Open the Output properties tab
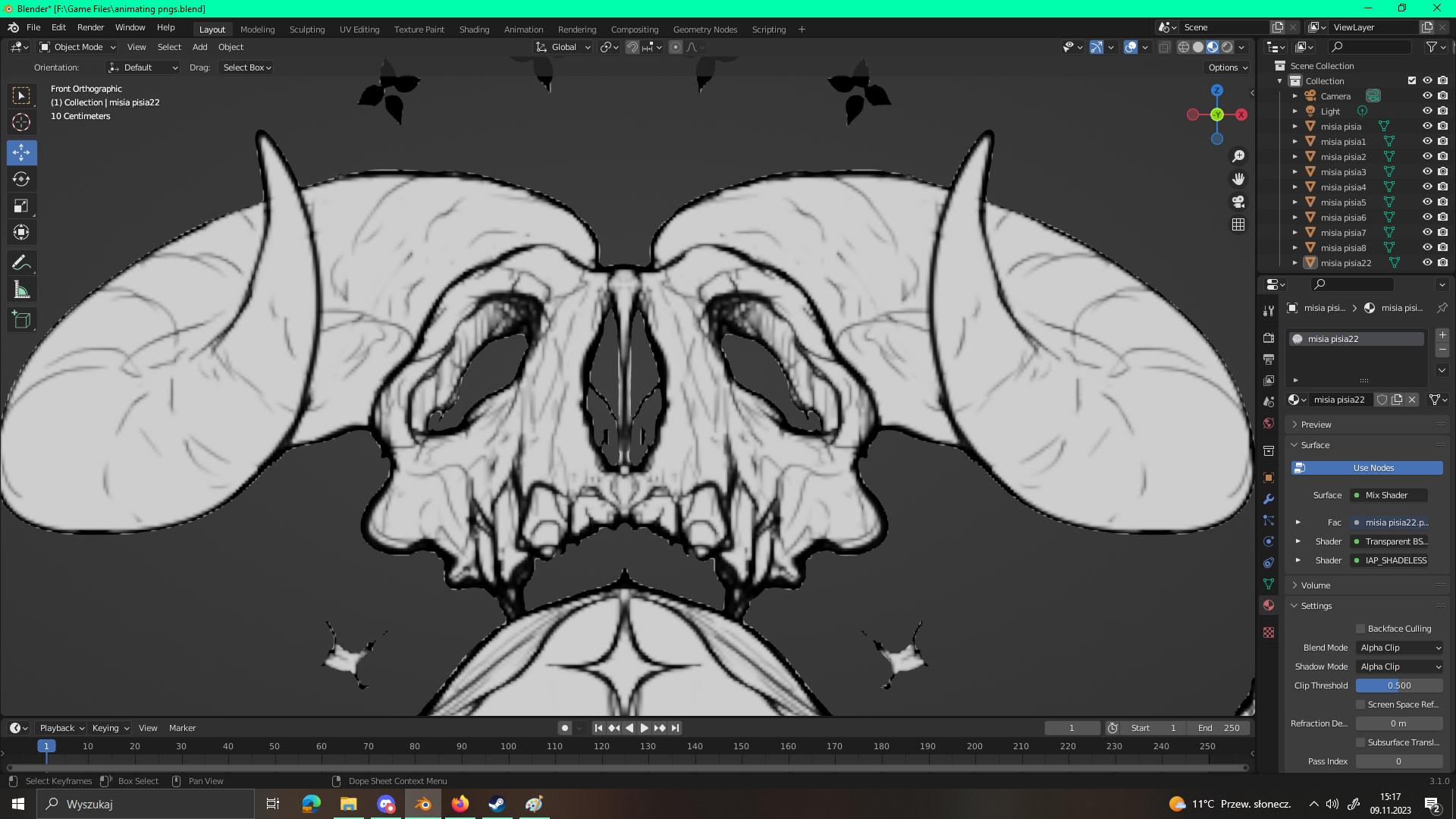Viewport: 1456px width, 819px height. point(1269,359)
